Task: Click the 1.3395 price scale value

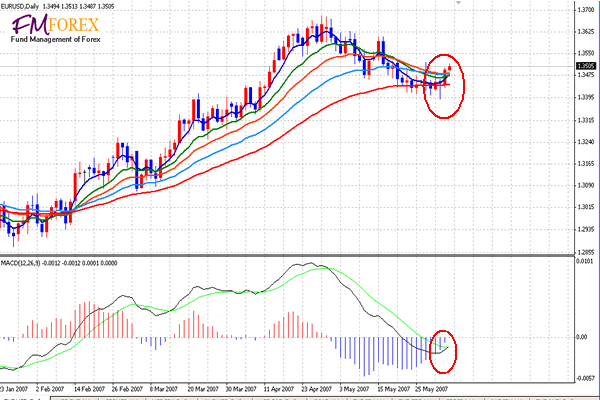Action: pos(586,98)
